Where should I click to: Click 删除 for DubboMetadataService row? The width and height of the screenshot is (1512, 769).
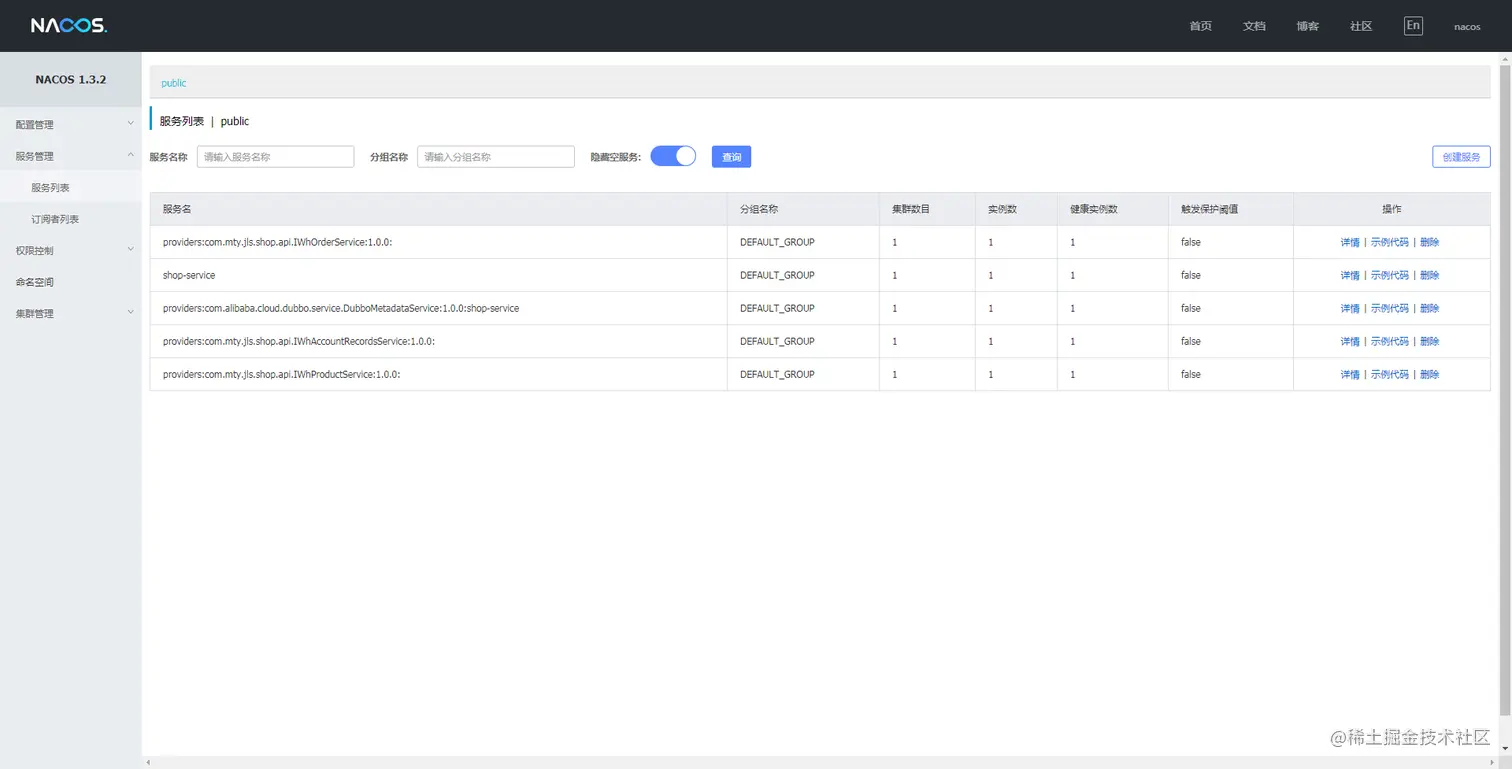1429,308
